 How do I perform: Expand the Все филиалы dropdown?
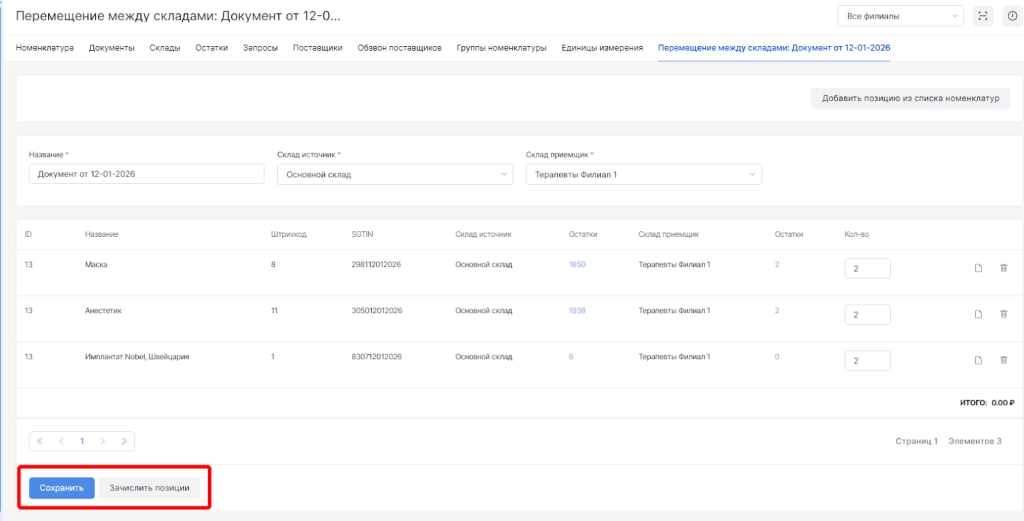tap(900, 16)
